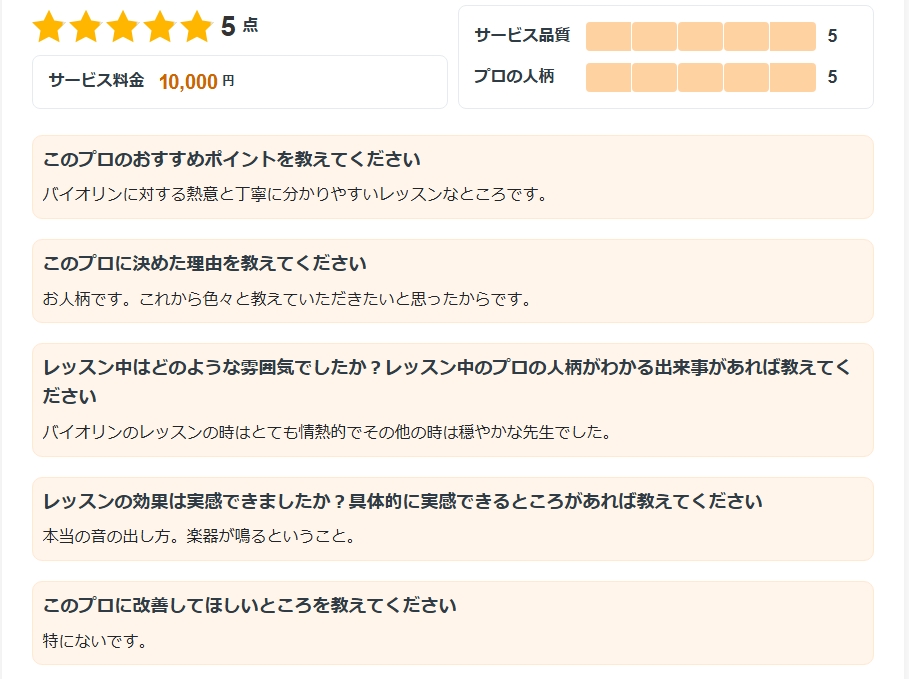
Task: Click the third gold rating star
Action: [123, 27]
